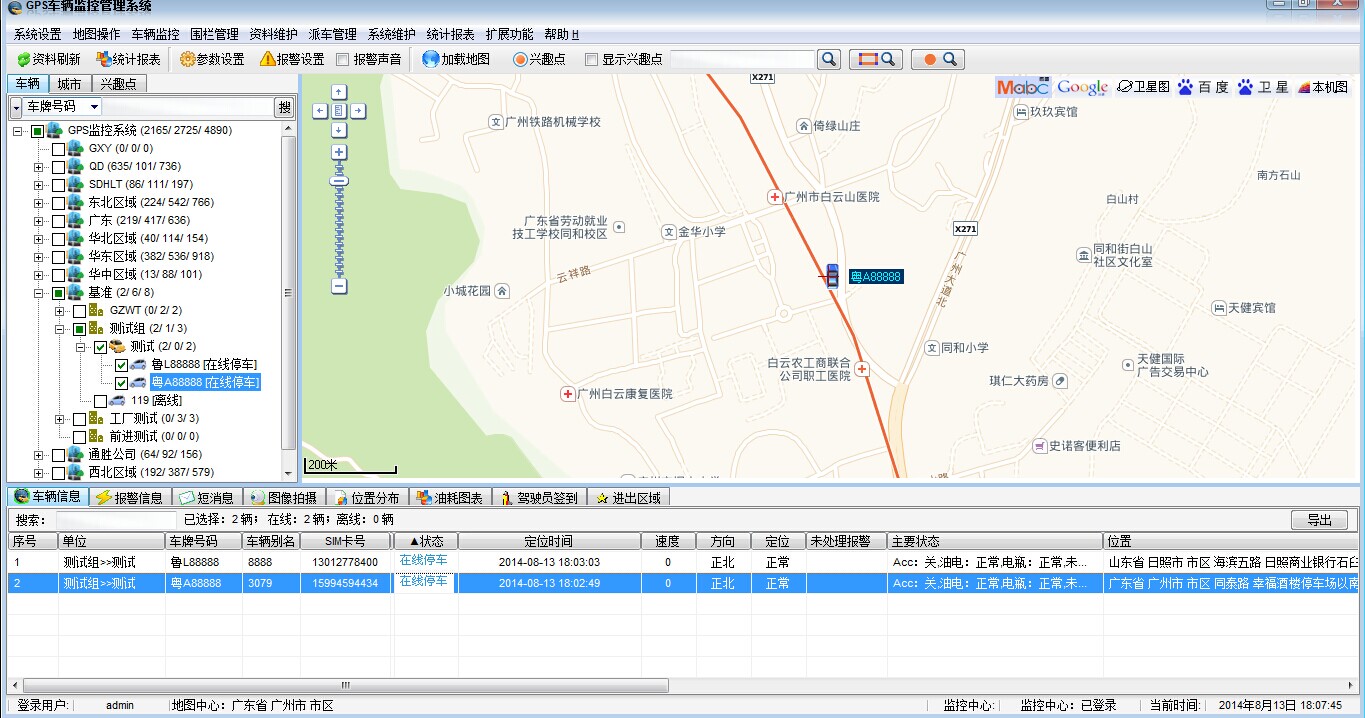Toggle the 显示兴趣点 checkbox
Screen dimensions: 1365x718
(591, 60)
